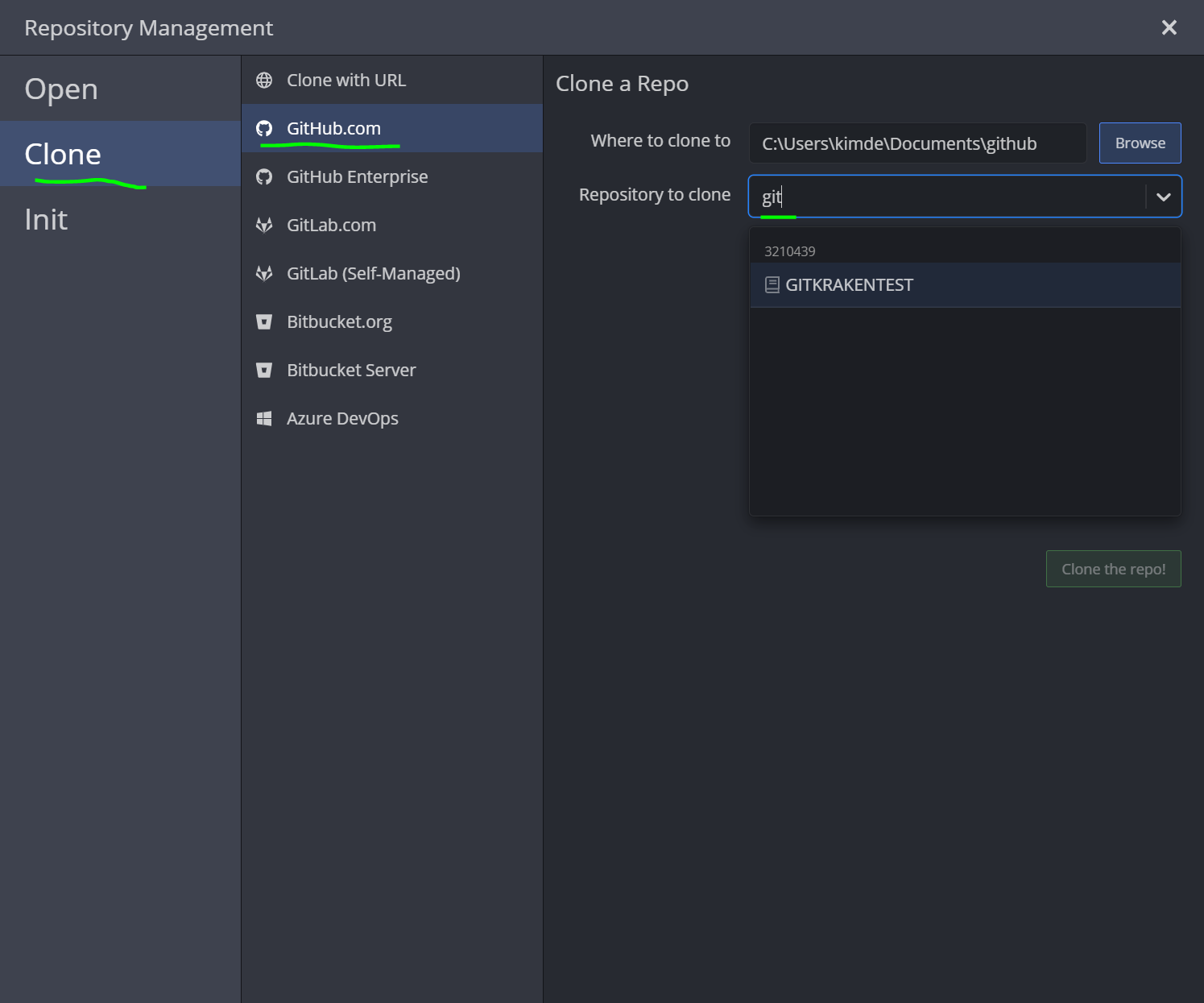Click the Bitbucket.org bucket icon
Viewport: 1204px width, 1003px height.
point(264,322)
